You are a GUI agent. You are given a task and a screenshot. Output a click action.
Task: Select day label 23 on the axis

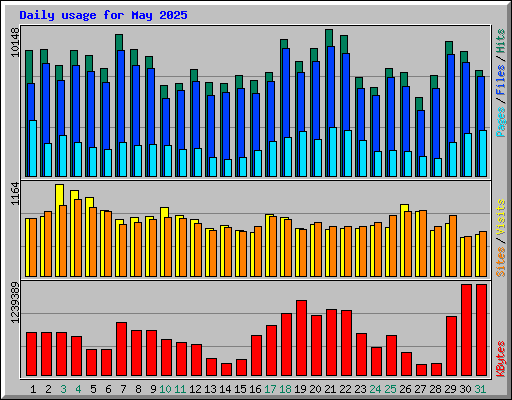(360, 389)
